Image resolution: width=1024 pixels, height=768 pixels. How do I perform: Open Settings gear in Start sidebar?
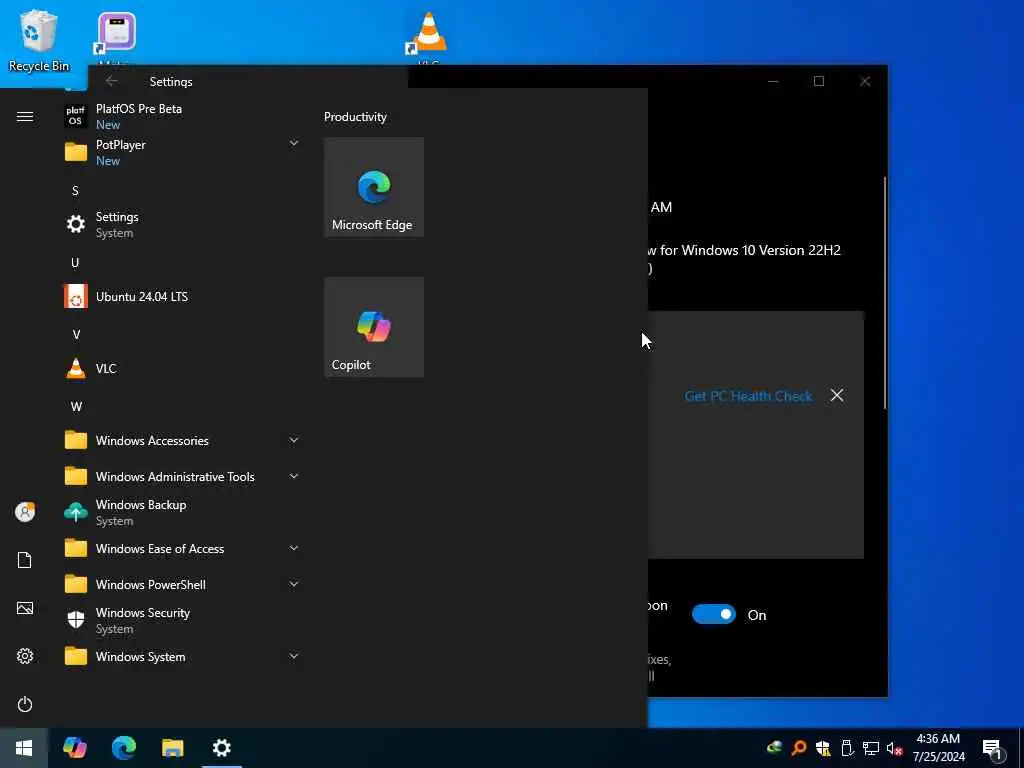coord(25,656)
